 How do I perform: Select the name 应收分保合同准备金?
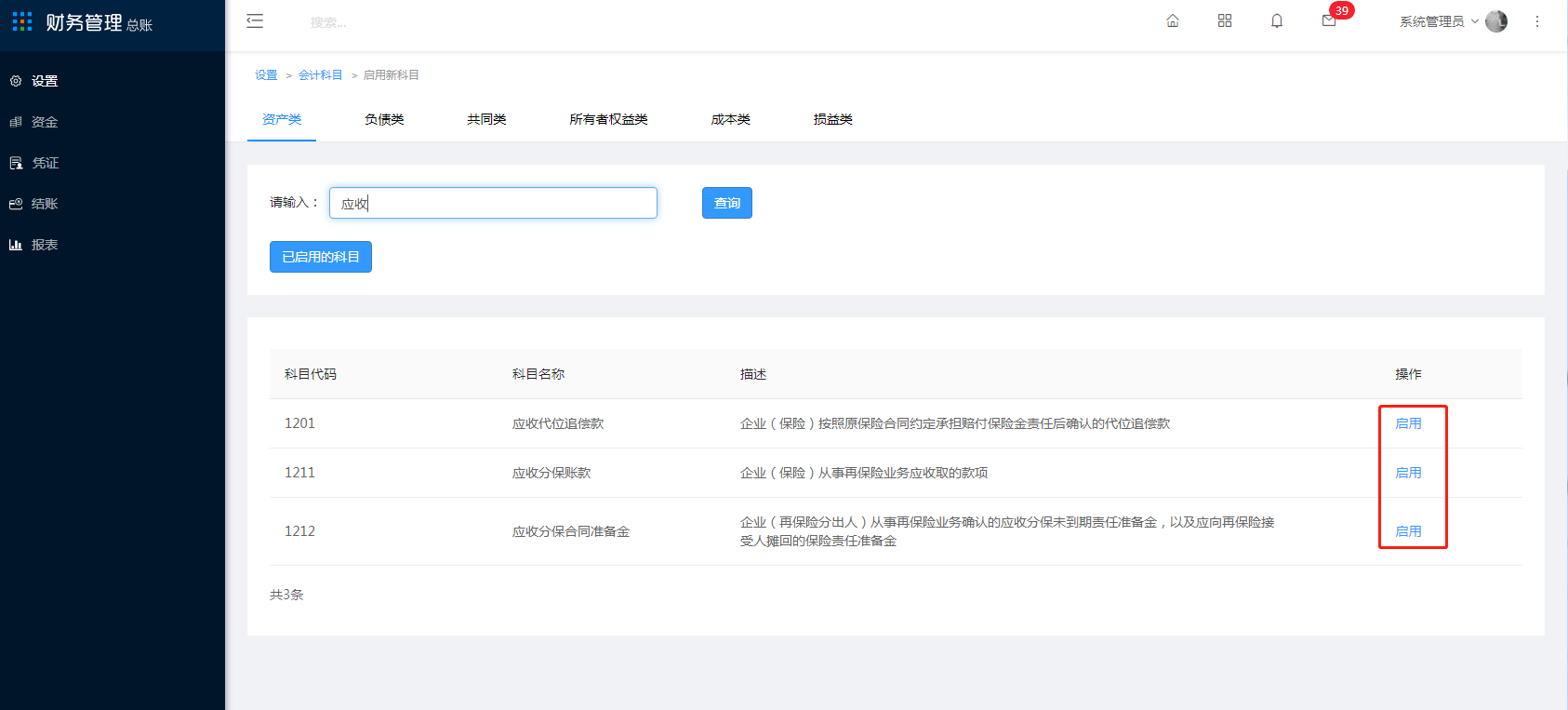[571, 531]
